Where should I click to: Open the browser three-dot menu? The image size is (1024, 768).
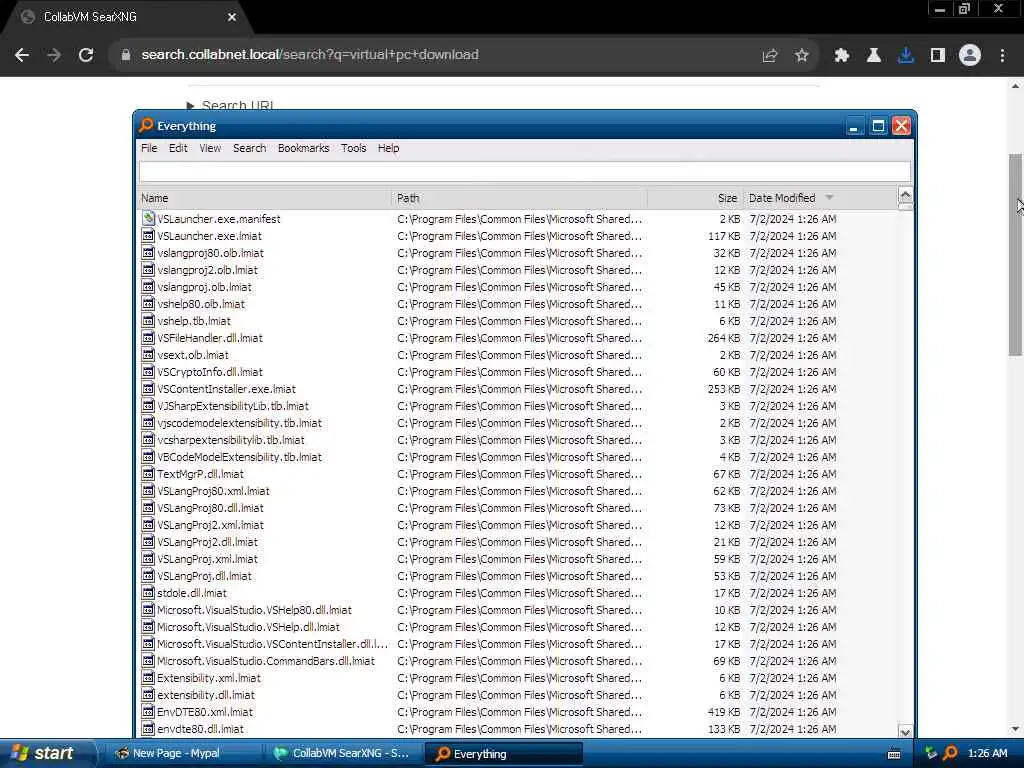click(x=1002, y=56)
